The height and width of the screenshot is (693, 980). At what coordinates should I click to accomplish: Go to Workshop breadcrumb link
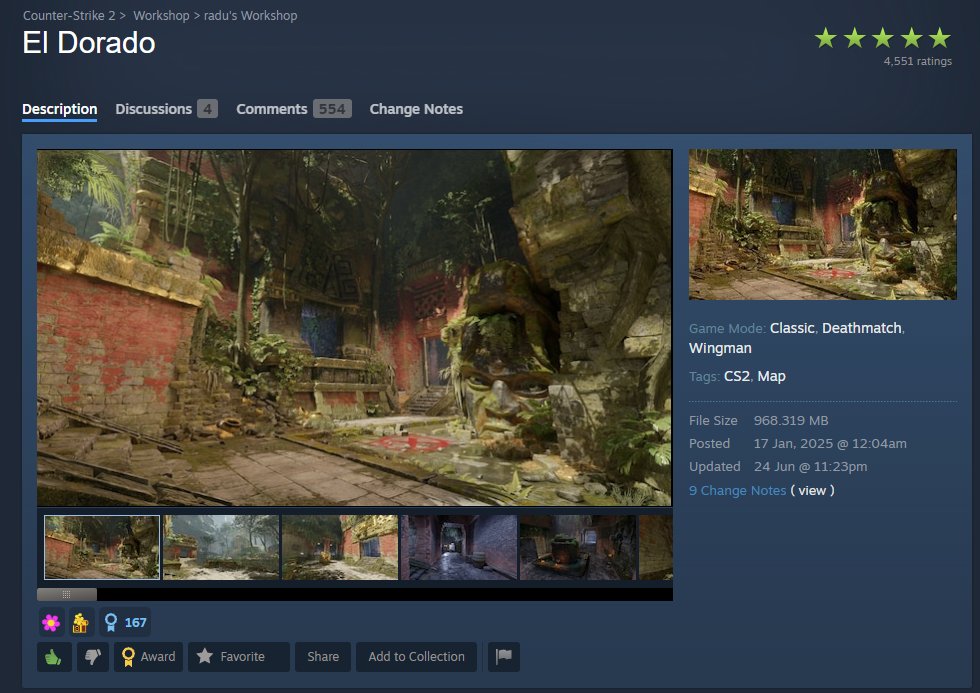pyautogui.click(x=161, y=16)
